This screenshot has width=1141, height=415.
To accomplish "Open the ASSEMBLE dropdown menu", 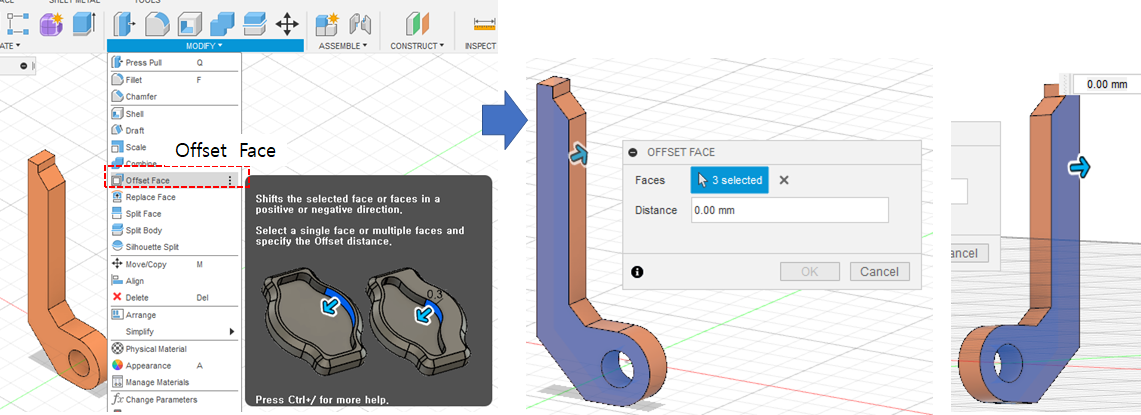I will coord(343,45).
